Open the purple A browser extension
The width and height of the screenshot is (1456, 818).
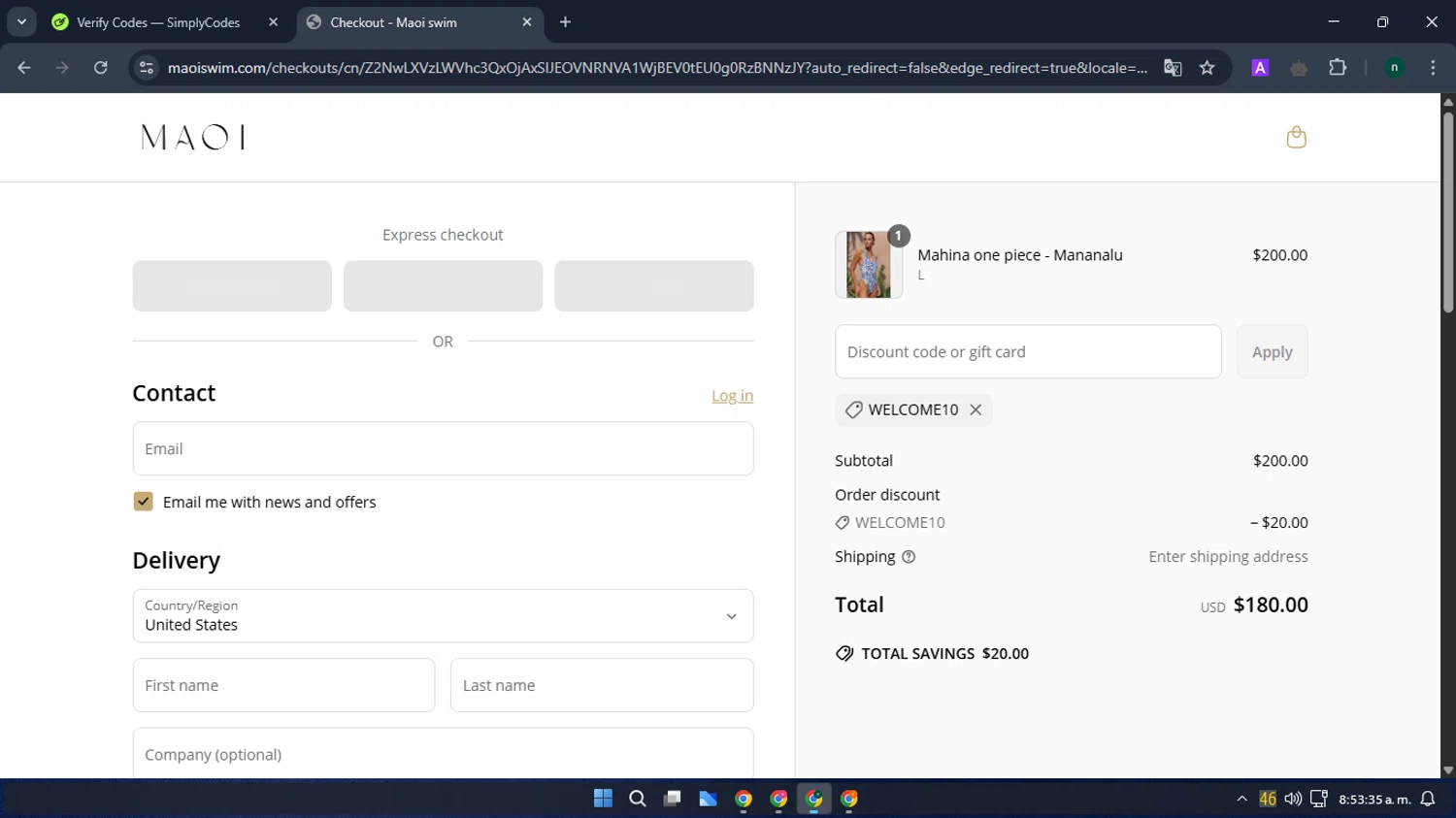tap(1260, 68)
